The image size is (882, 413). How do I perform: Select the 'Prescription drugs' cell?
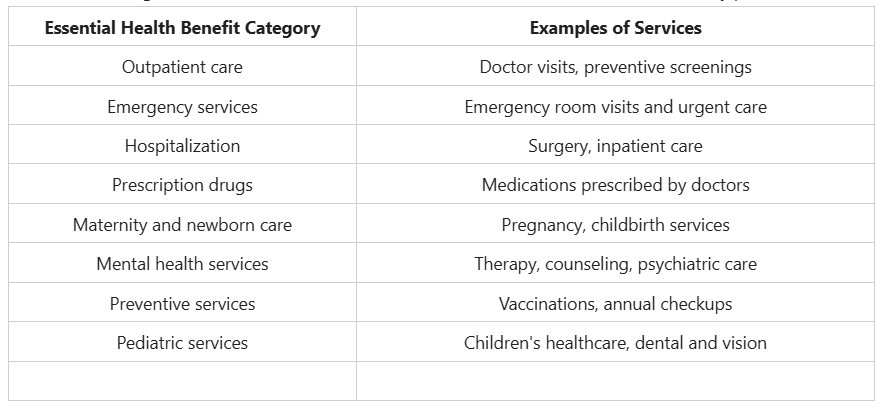coord(182,185)
